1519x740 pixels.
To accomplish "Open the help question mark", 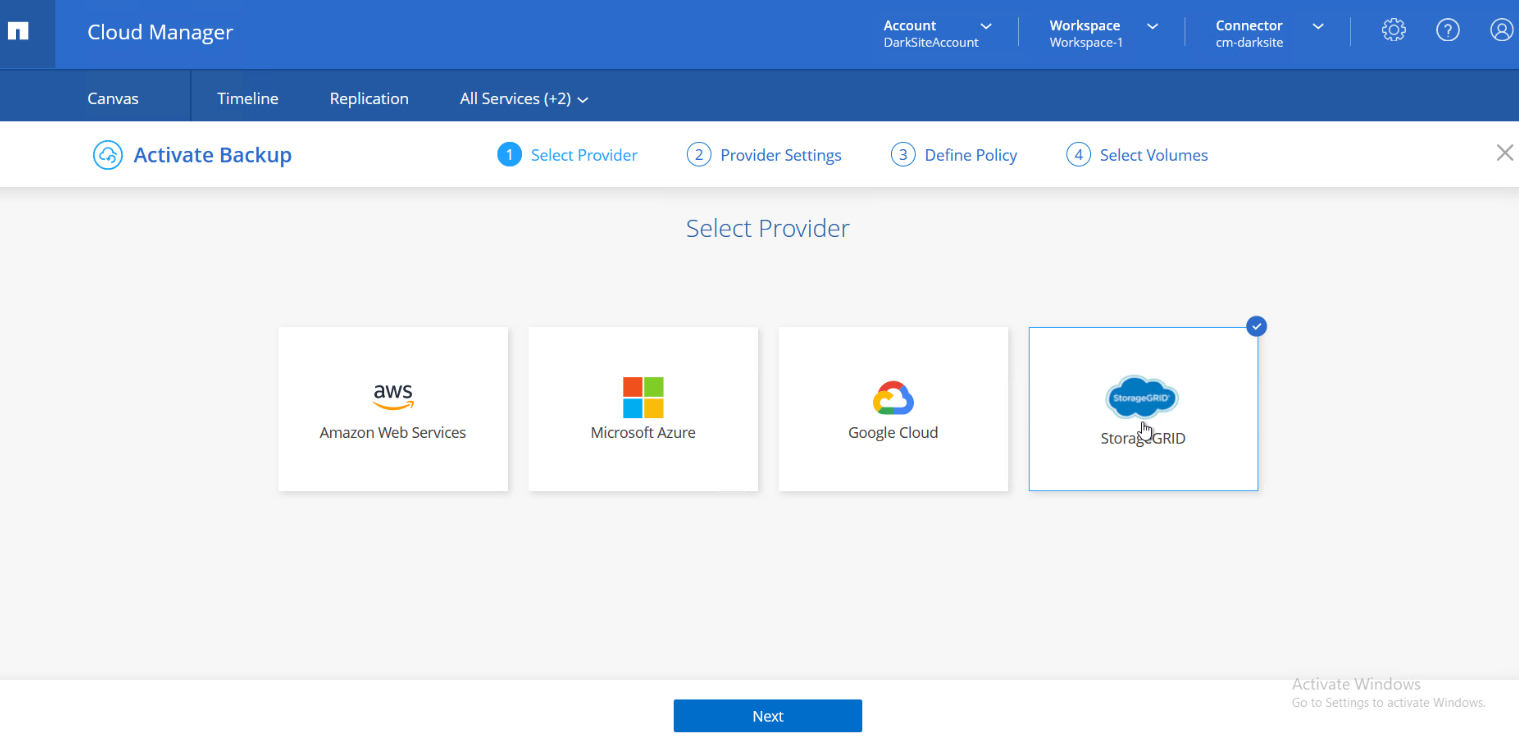I will 1447,30.
